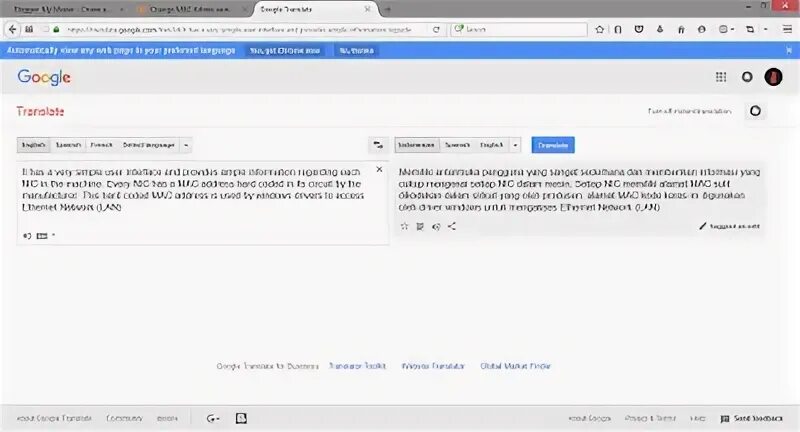Switch to the Change MAC Address tab
This screenshot has width=800, height=432.
coord(190,9)
